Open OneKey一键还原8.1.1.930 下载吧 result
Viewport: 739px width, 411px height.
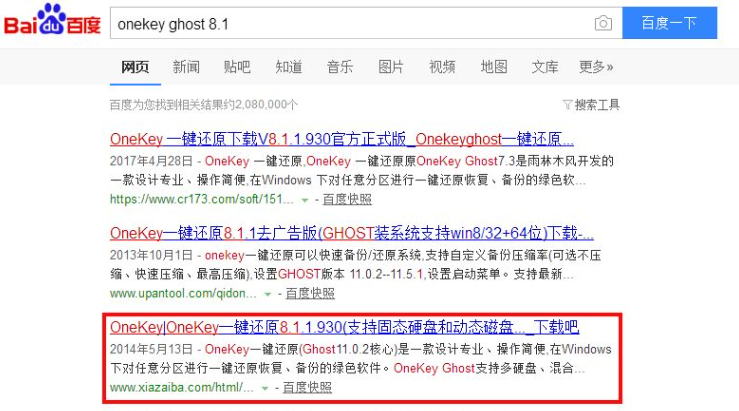345,327
